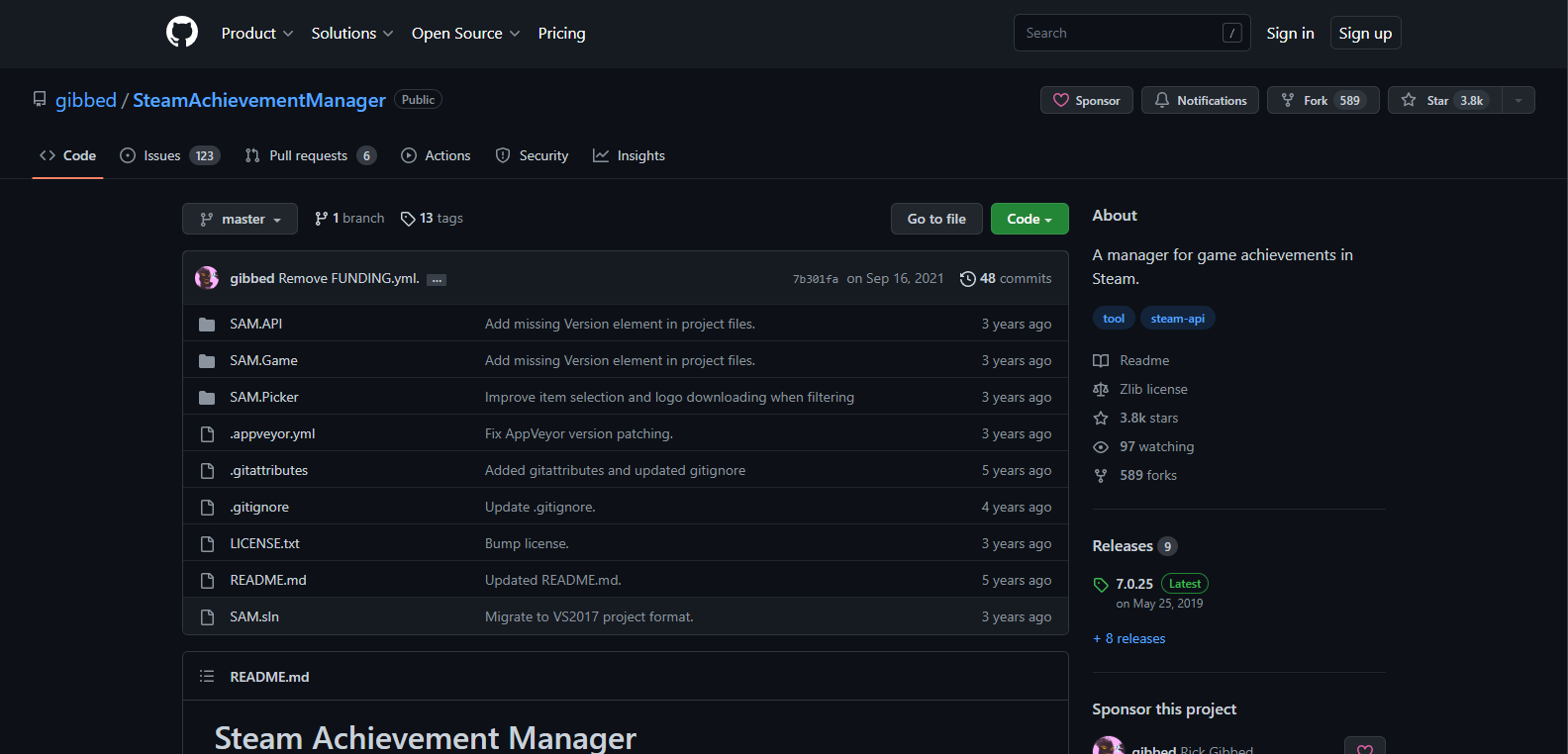Expand the Product menu
The width and height of the screenshot is (1568, 754).
tap(256, 34)
